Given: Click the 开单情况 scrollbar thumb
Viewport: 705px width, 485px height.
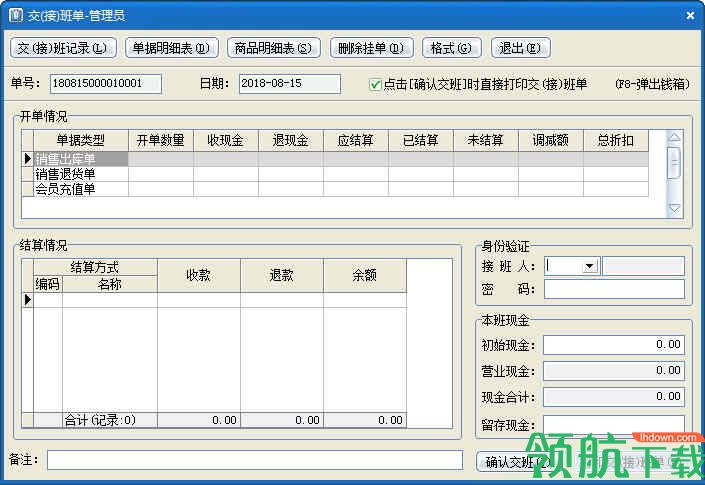Looking at the screenshot, I should click(674, 163).
